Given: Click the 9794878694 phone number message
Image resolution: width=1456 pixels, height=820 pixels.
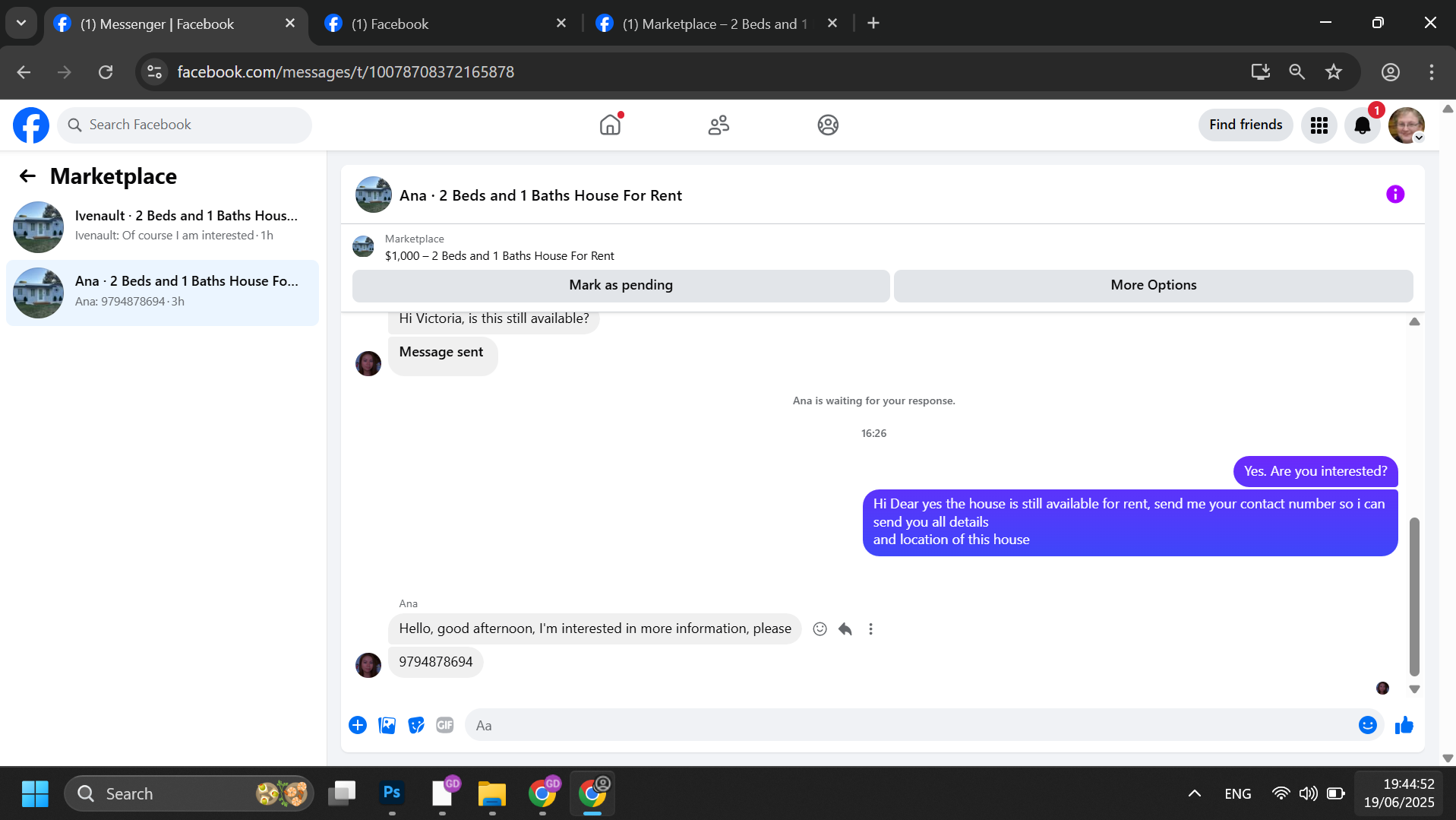Looking at the screenshot, I should [436, 662].
